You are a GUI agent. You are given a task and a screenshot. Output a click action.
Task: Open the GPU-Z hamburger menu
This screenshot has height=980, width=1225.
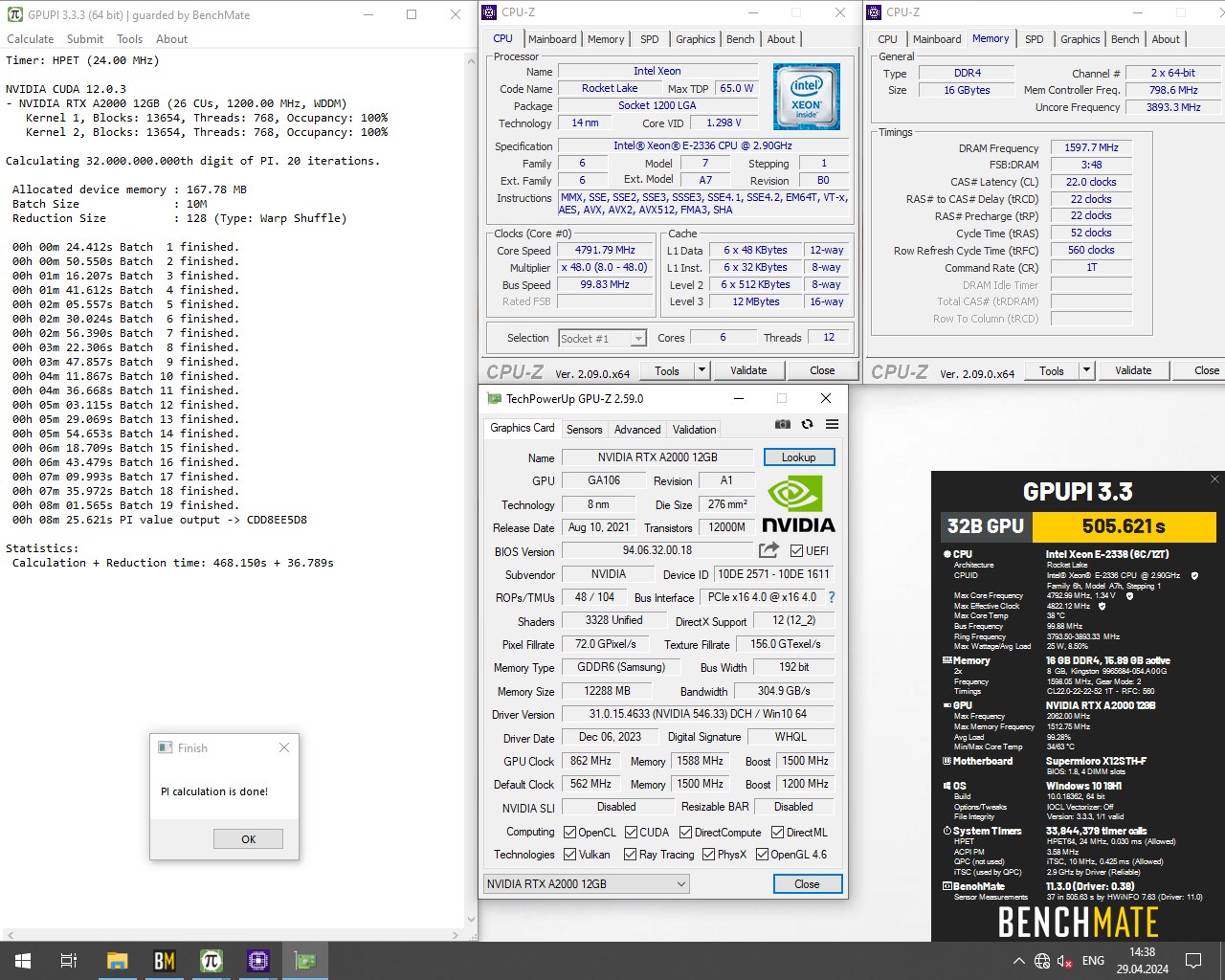(832, 424)
